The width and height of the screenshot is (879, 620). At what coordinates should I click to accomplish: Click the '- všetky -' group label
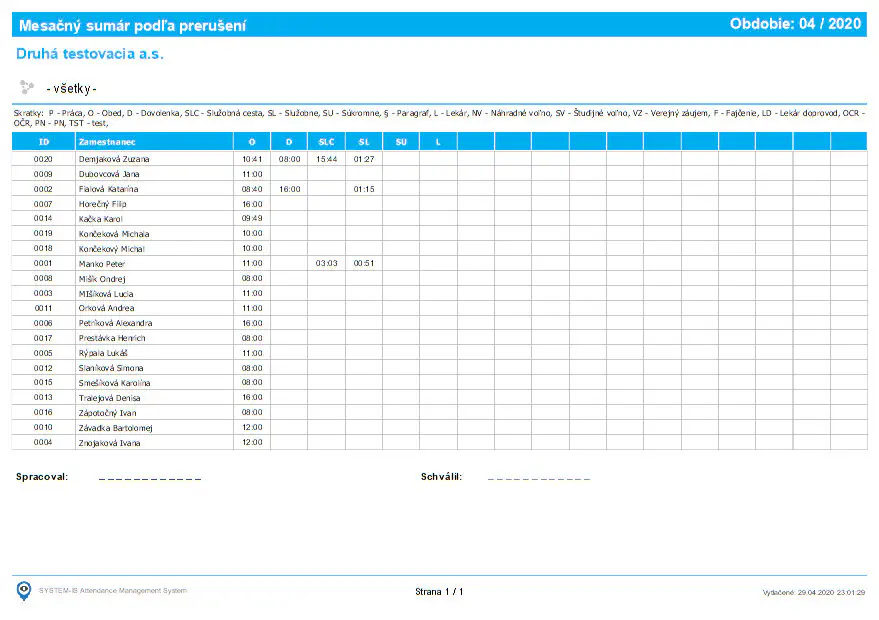point(71,89)
